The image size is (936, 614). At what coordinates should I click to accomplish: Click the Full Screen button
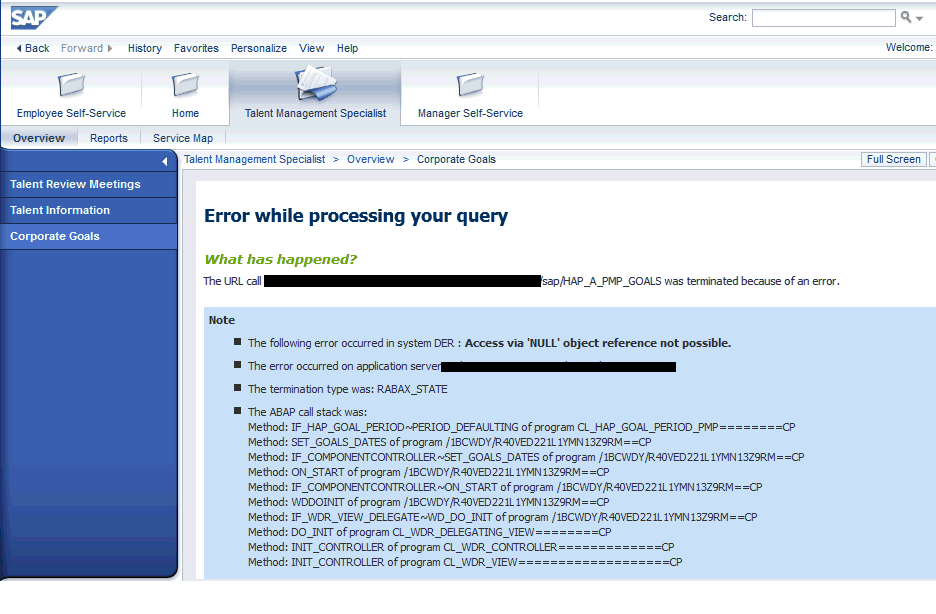(894, 159)
